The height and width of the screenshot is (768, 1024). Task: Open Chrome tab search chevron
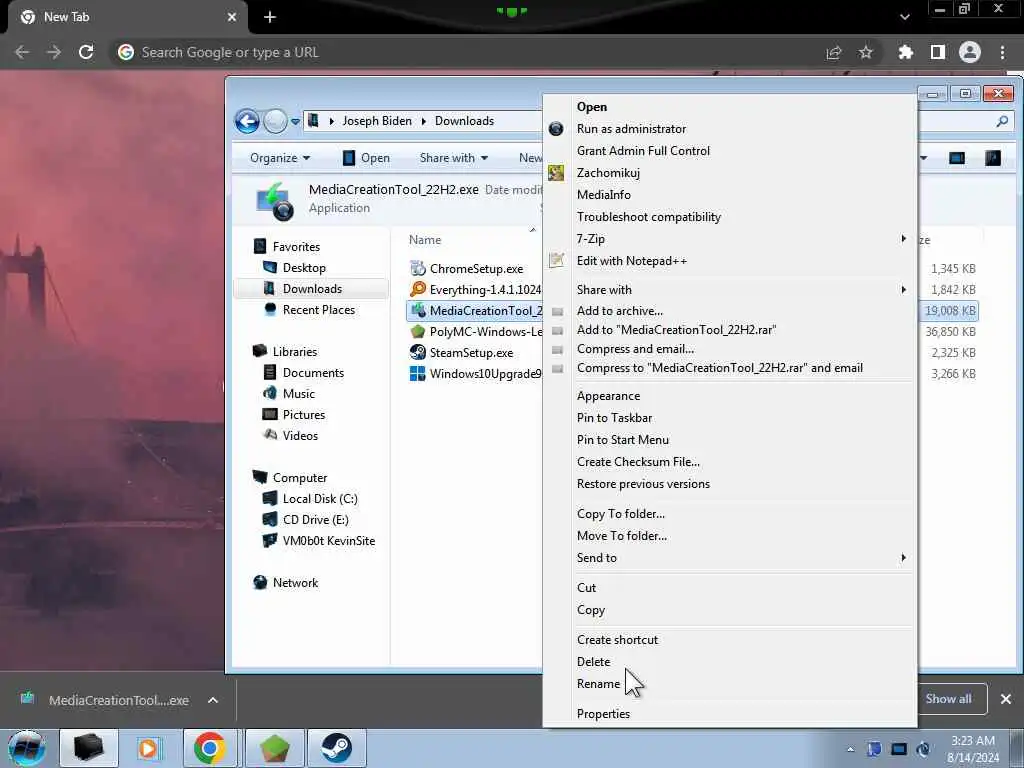coord(904,17)
